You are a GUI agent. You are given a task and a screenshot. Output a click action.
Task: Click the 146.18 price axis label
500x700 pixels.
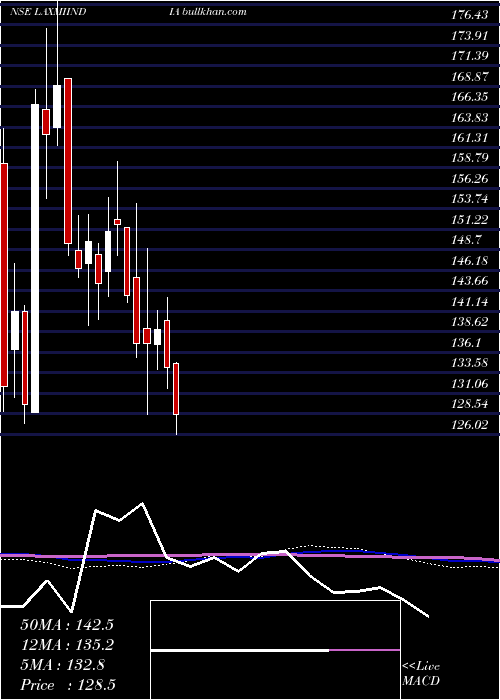469,260
